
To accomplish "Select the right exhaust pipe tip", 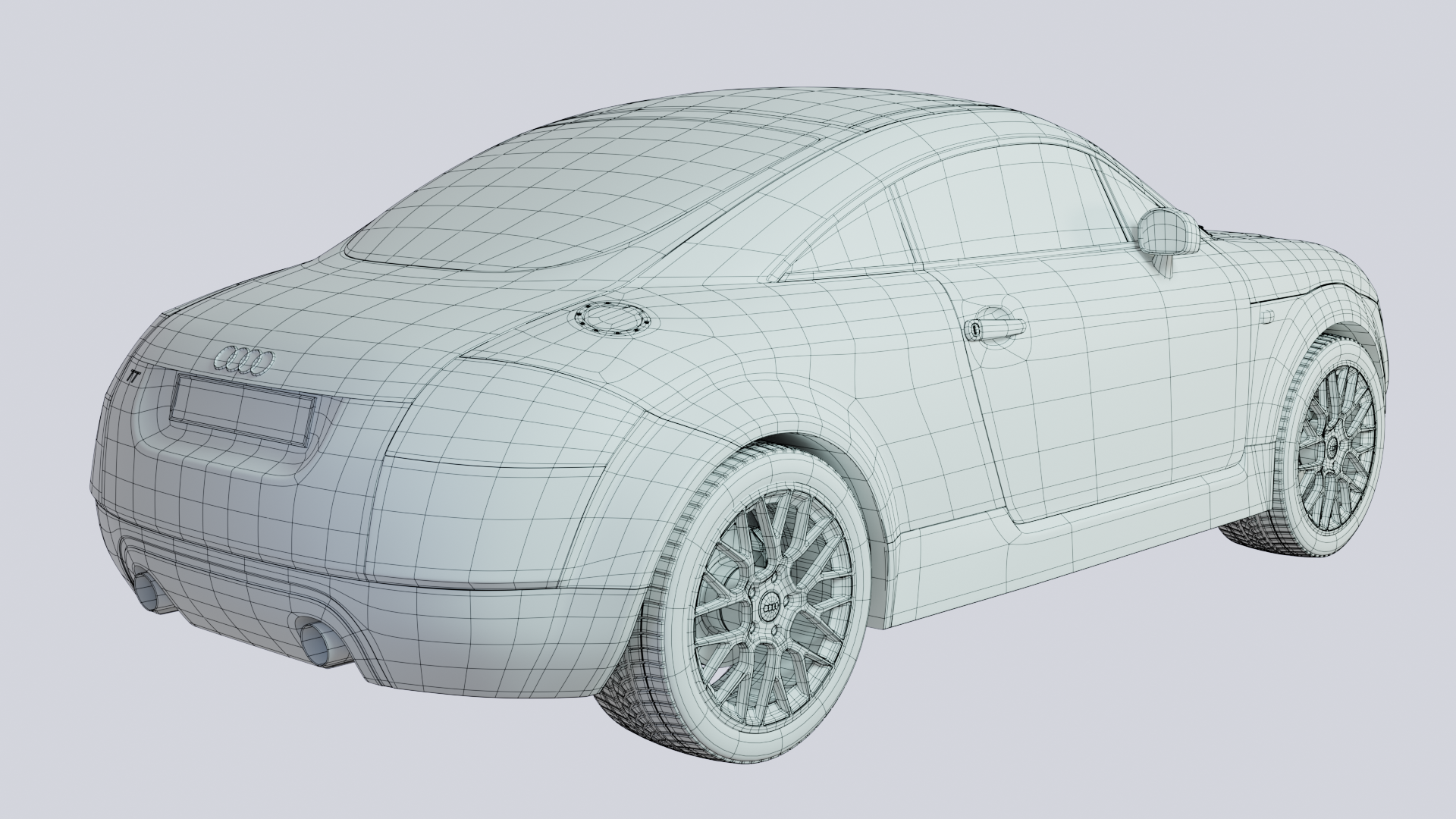I will click(315, 645).
